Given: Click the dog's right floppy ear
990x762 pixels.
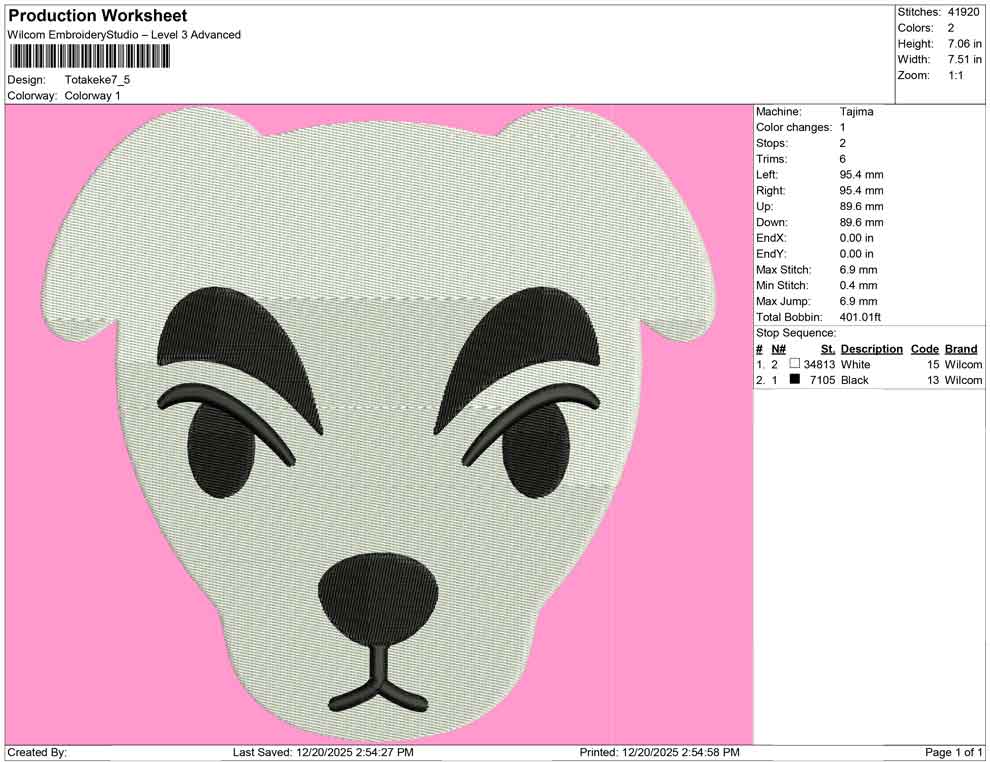Looking at the screenshot, I should tap(670, 230).
